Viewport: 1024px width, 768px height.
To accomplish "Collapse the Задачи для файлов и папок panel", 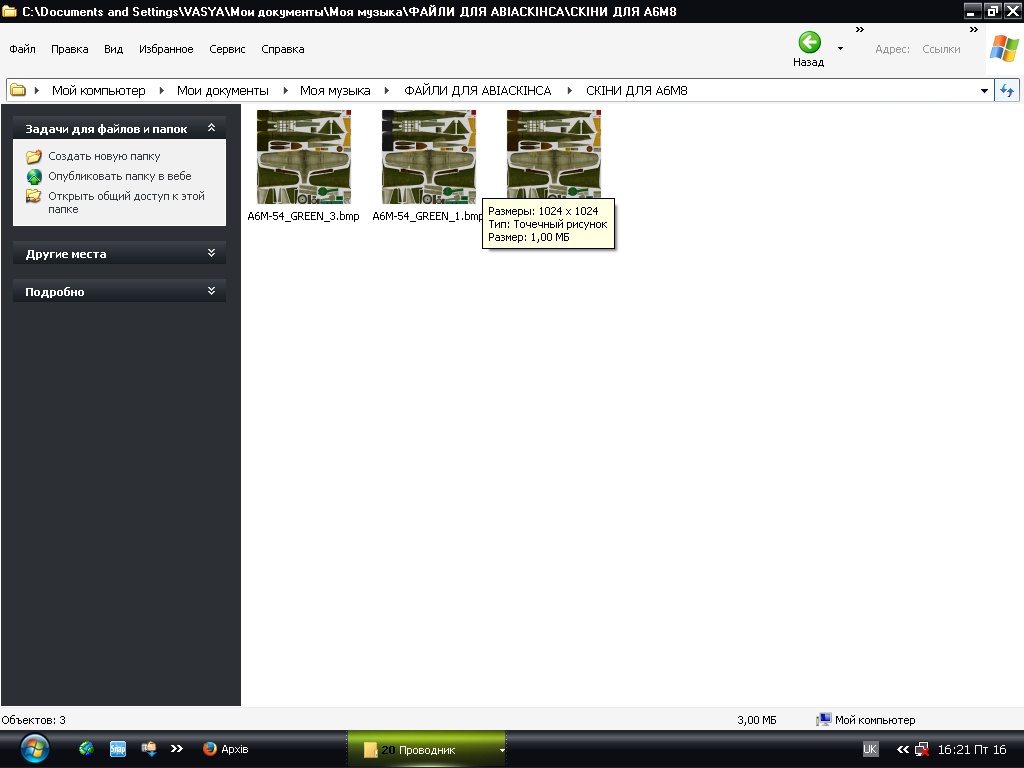I will (211, 128).
